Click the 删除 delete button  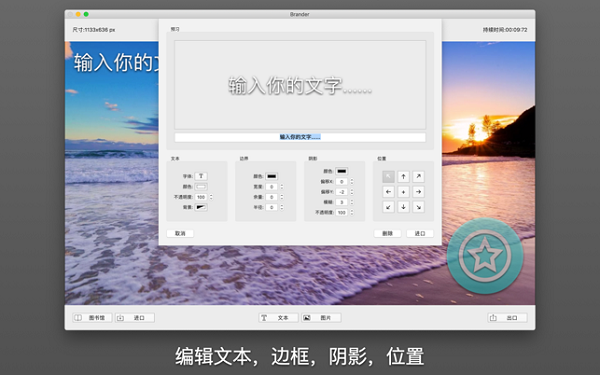387,233
